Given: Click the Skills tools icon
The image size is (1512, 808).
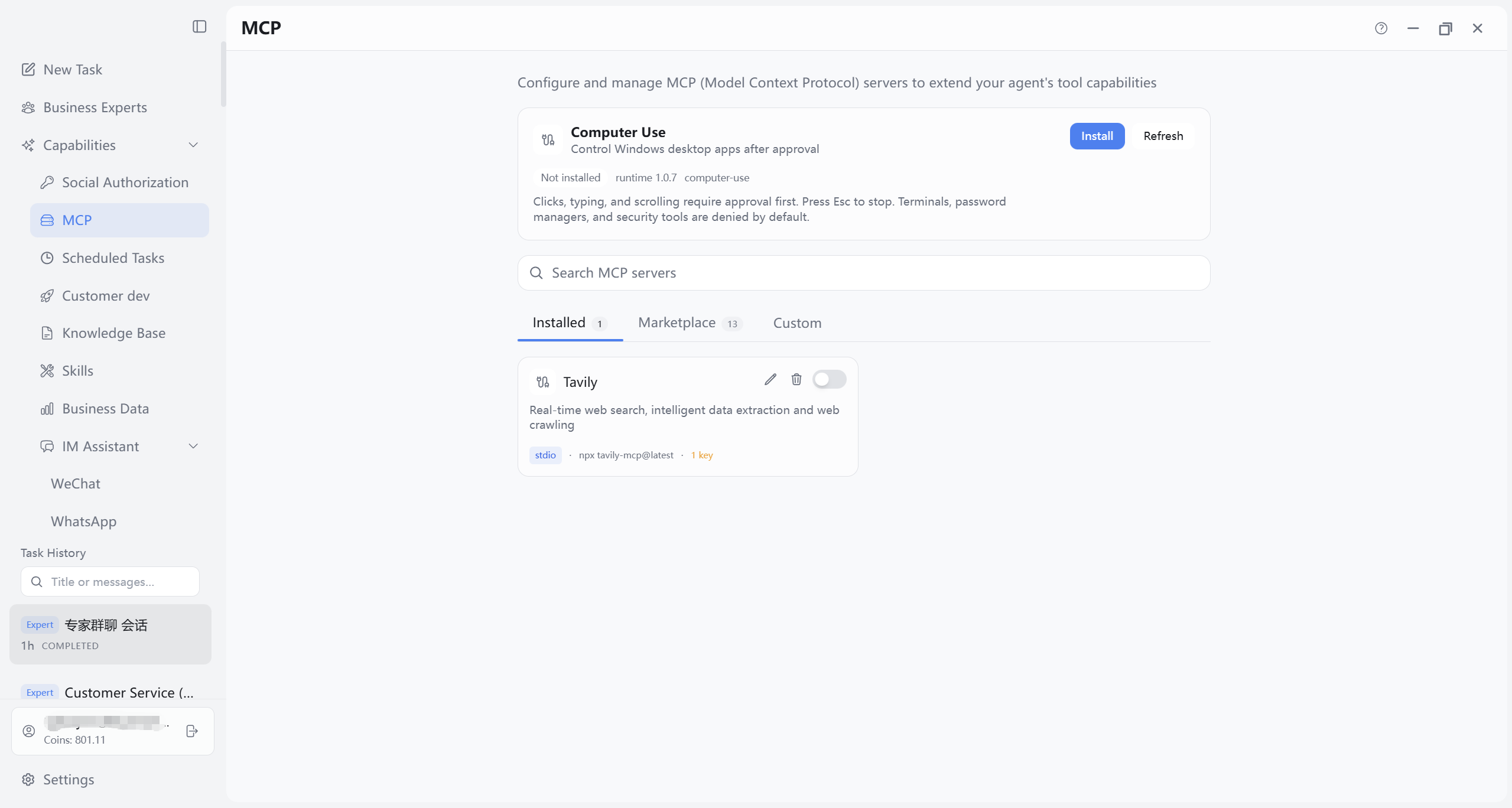Looking at the screenshot, I should pos(47,371).
